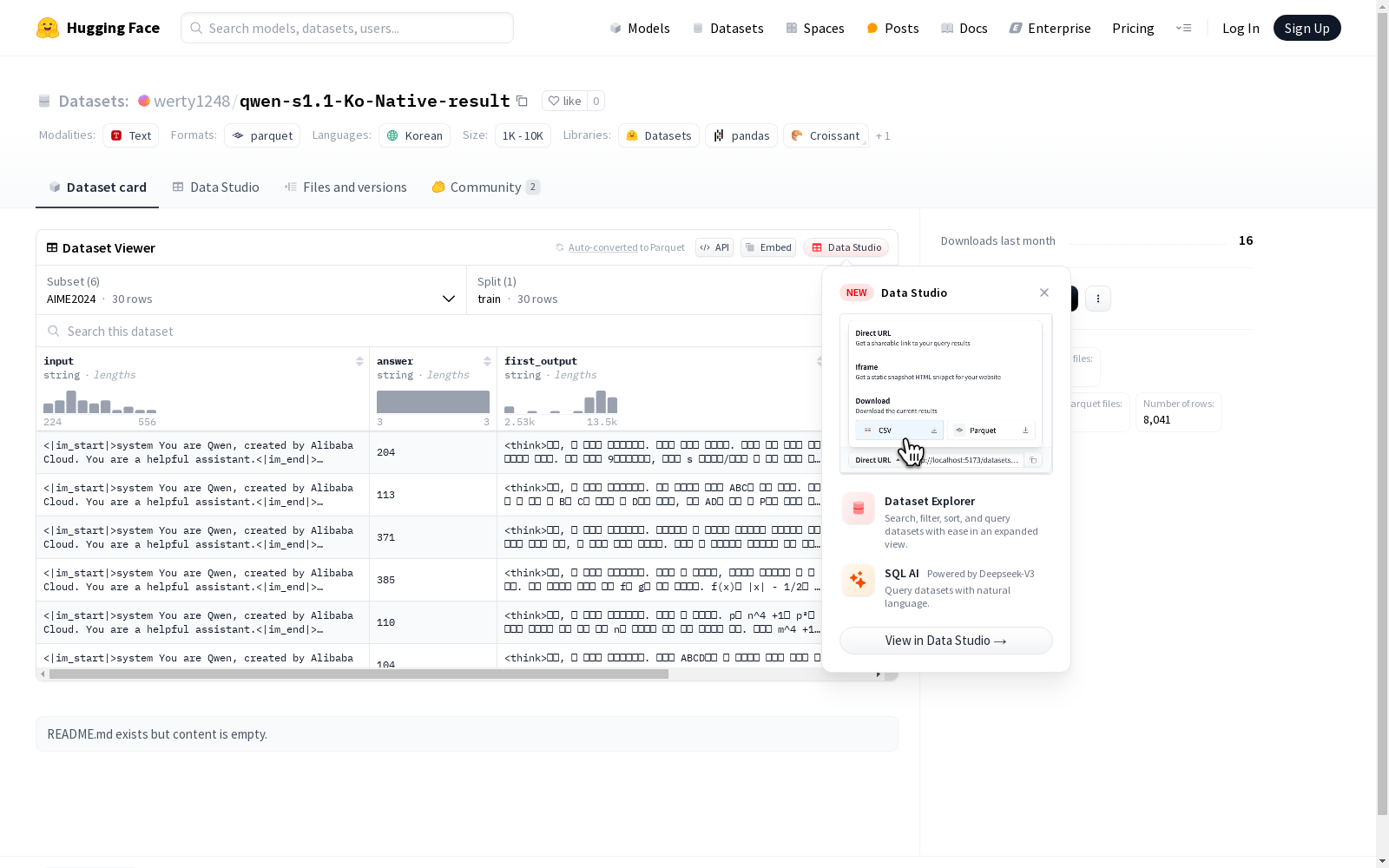This screenshot has width=1389, height=868.
Task: Click the Search this dataset field
Action: tap(431, 331)
